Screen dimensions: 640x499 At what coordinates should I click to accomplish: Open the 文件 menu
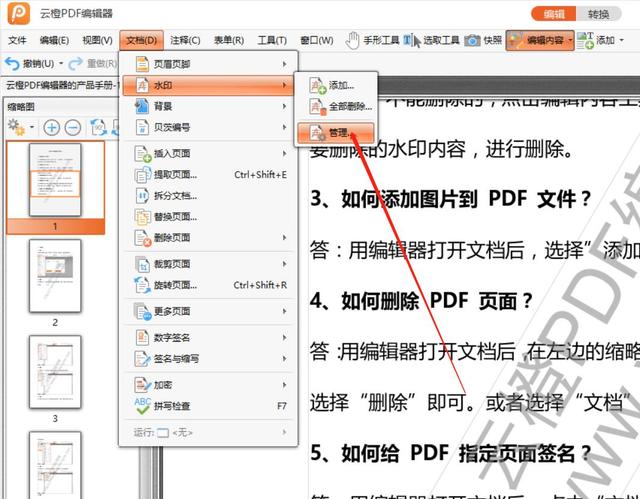[x=17, y=40]
